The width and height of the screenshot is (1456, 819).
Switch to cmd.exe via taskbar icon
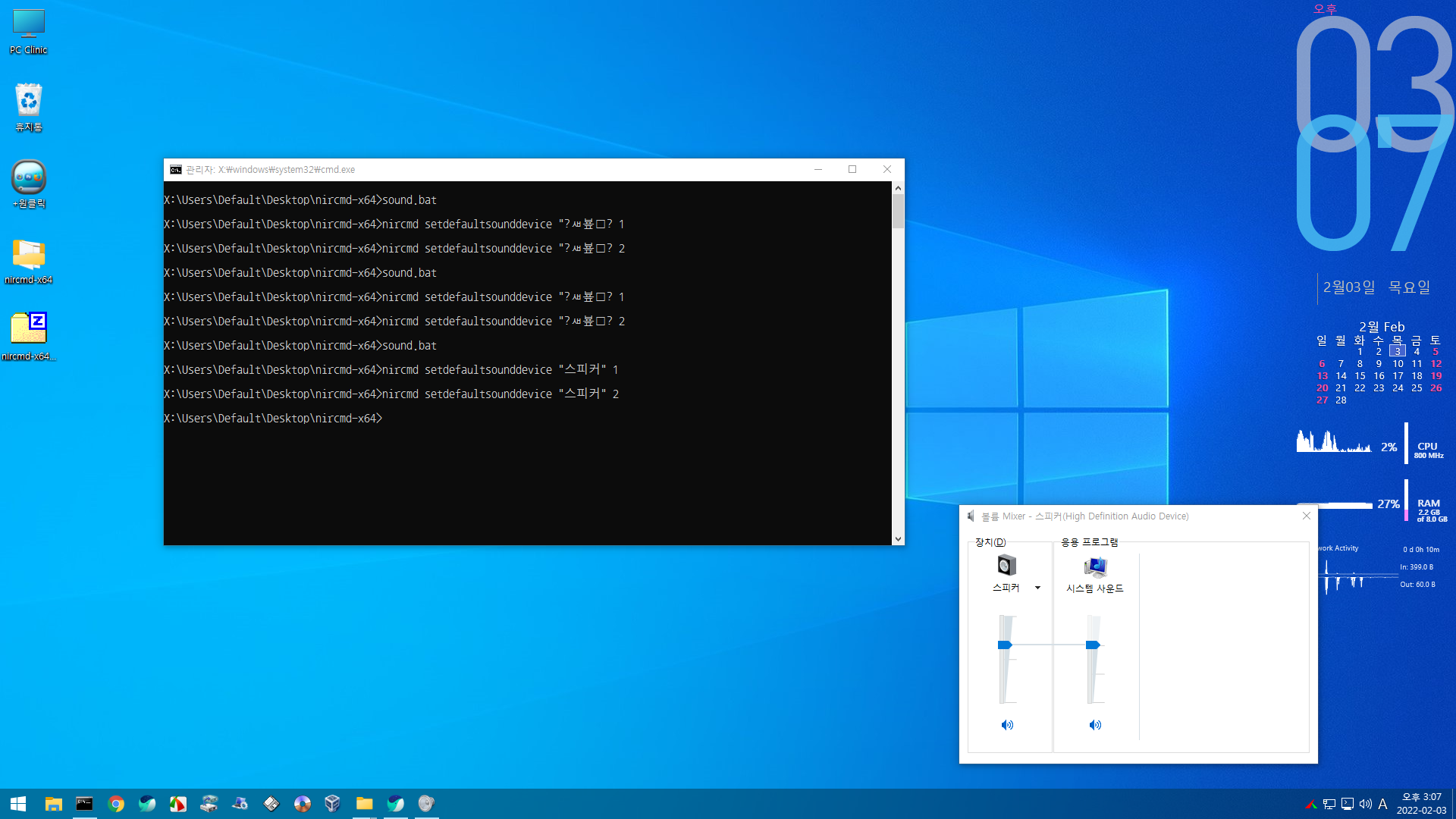click(x=84, y=804)
